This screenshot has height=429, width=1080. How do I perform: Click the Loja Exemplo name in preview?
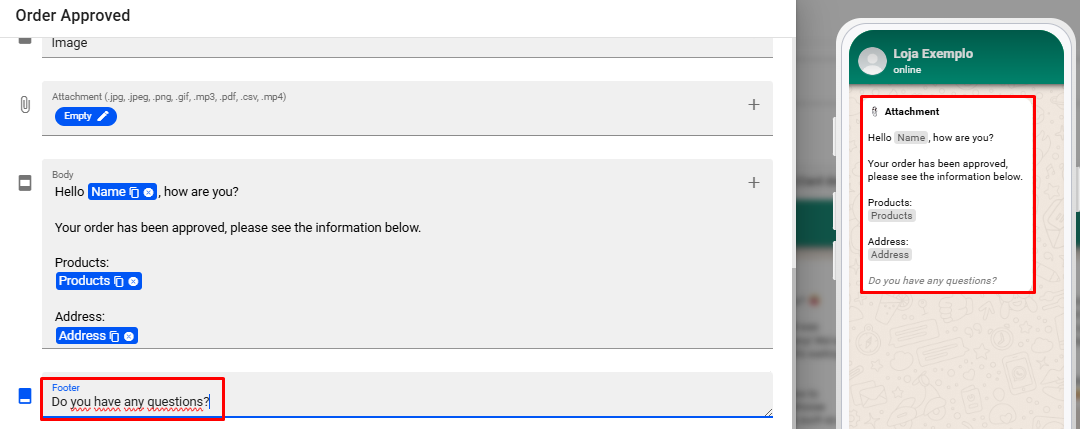[x=932, y=54]
